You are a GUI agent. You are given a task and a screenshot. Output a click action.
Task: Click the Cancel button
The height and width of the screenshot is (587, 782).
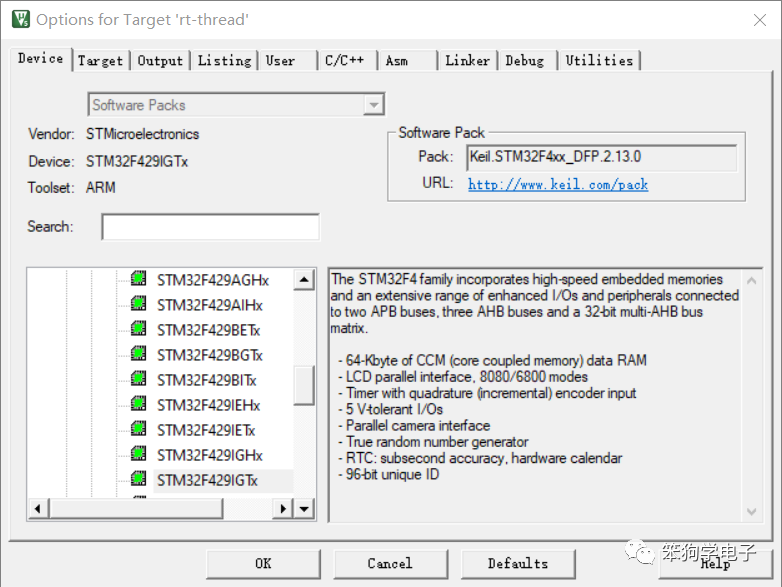(x=390, y=564)
